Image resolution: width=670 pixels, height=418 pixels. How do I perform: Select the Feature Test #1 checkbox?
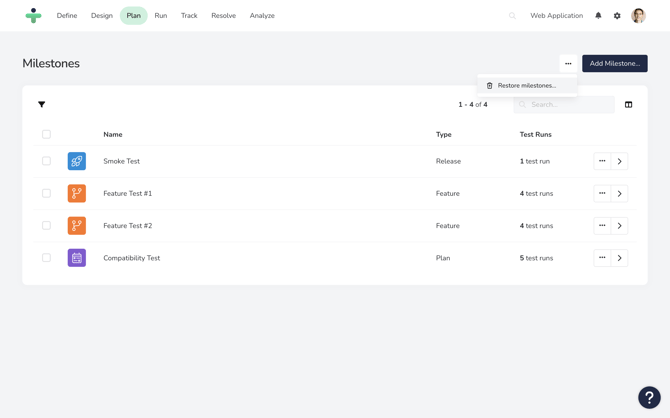46,193
